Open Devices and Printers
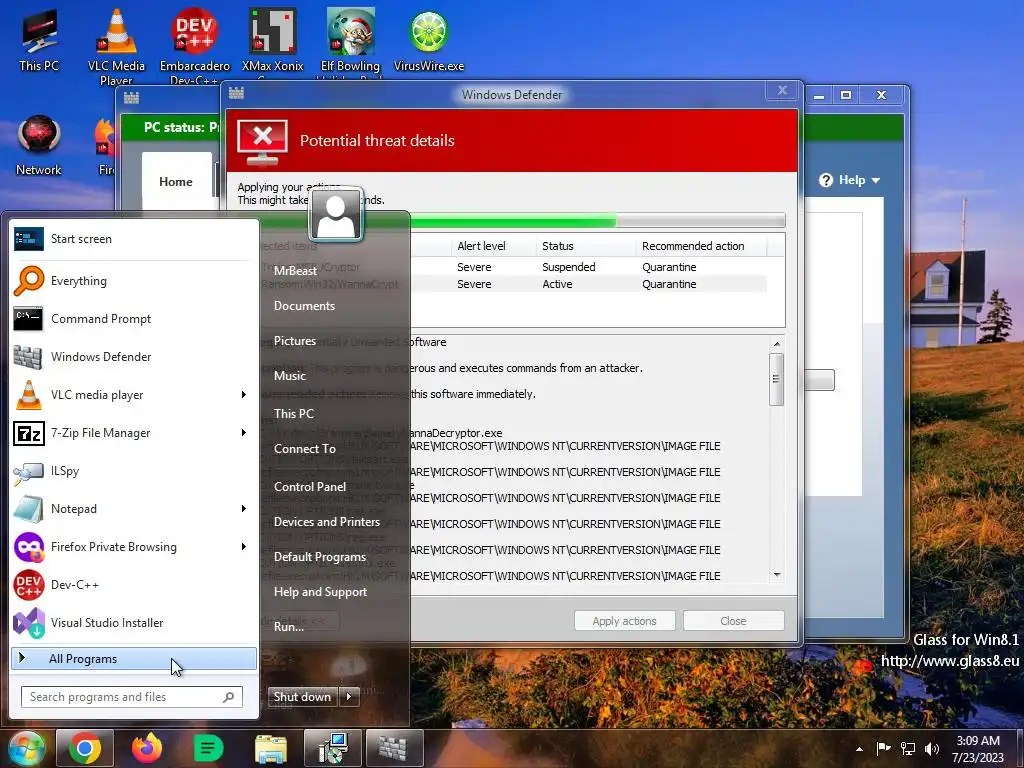The image size is (1024, 768). pos(327,522)
